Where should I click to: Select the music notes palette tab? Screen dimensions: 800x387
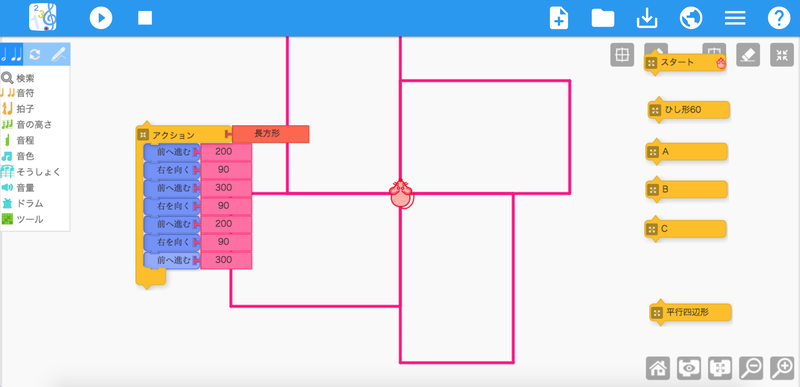click(11, 54)
